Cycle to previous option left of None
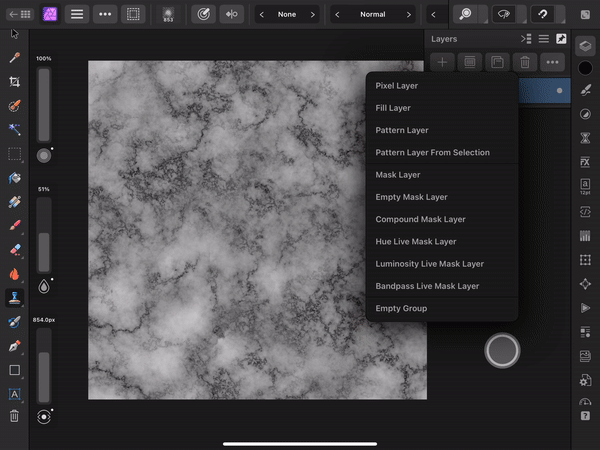The height and width of the screenshot is (450, 600). coord(262,15)
